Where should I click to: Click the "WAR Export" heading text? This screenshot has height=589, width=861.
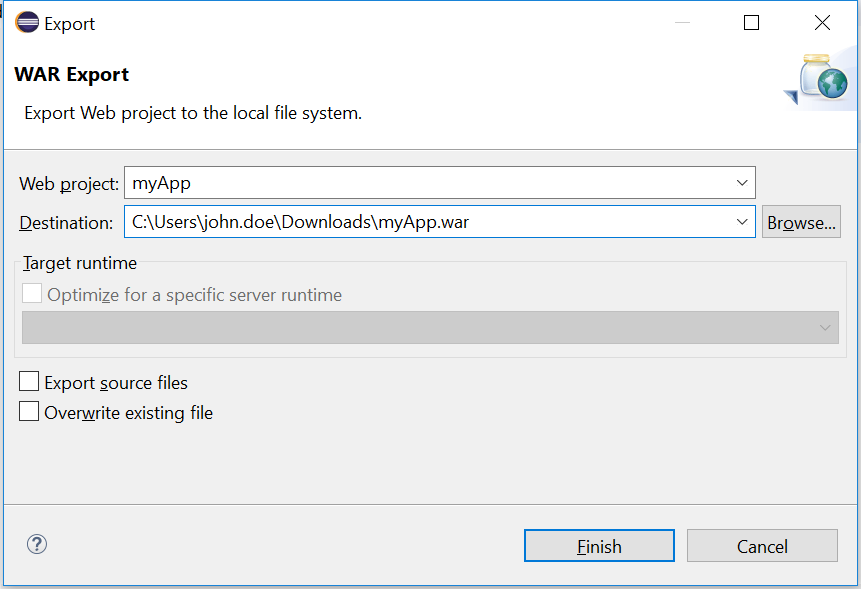72,75
